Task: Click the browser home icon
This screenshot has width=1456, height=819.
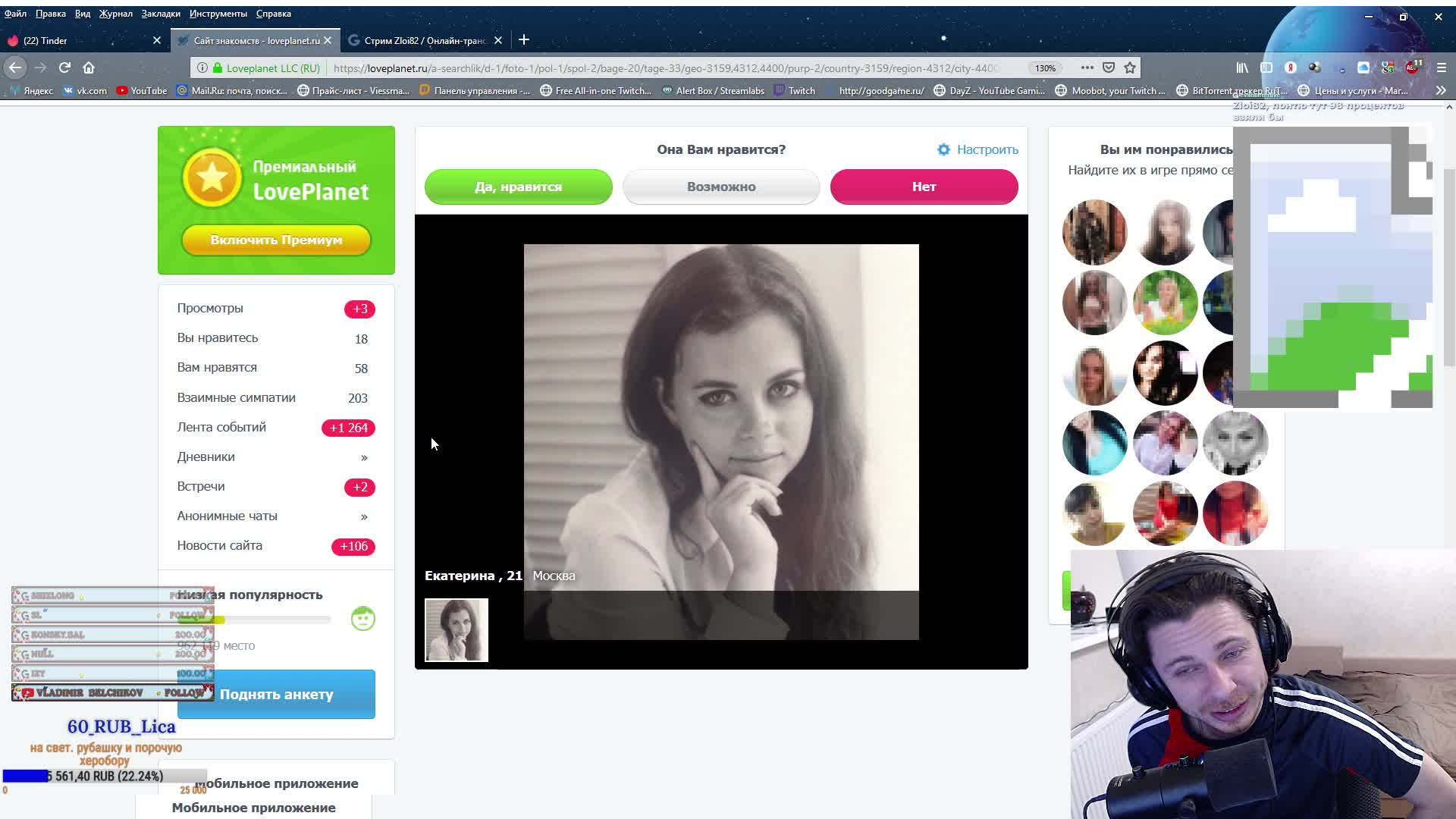Action: [89, 67]
